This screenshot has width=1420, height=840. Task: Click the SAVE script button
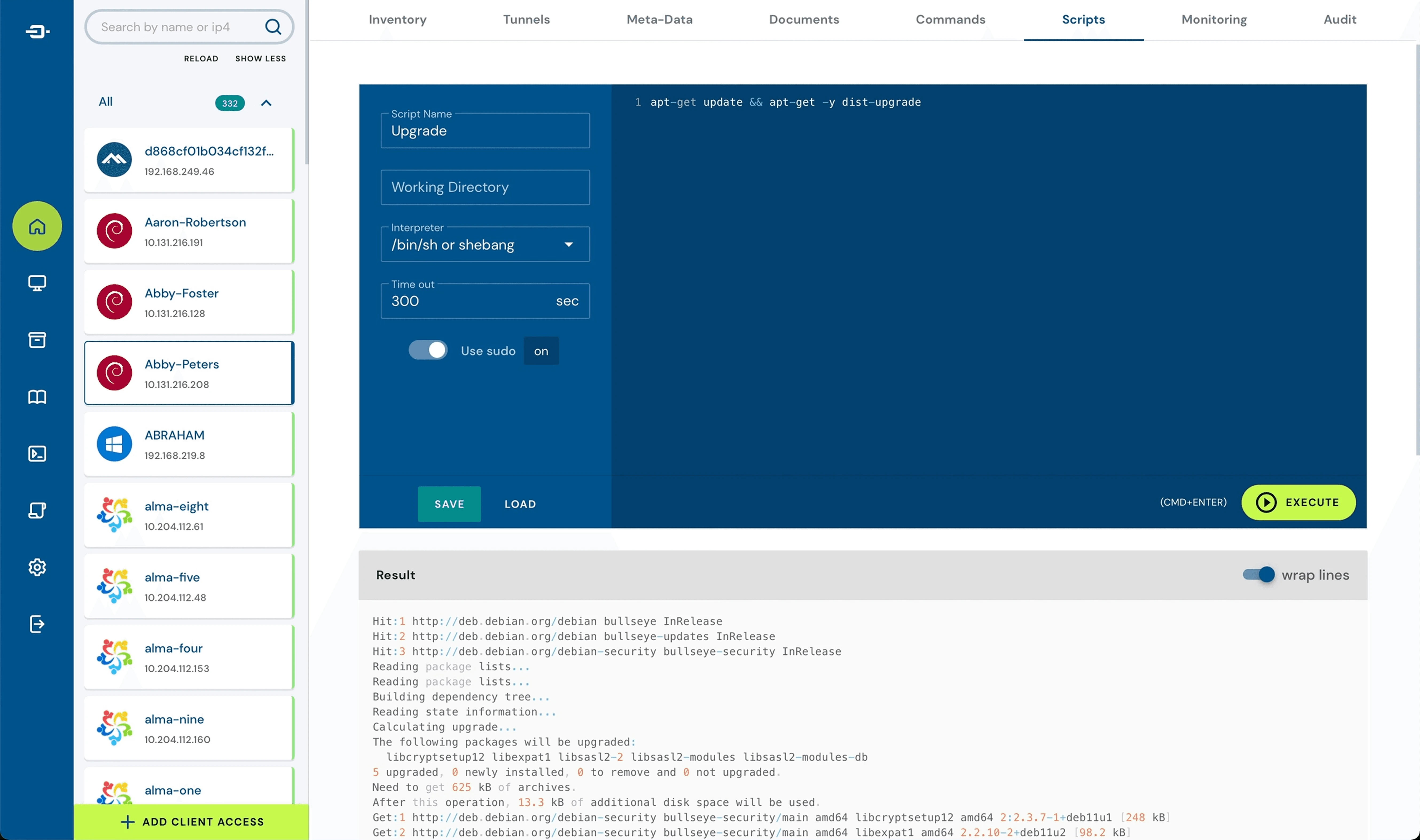pos(449,504)
